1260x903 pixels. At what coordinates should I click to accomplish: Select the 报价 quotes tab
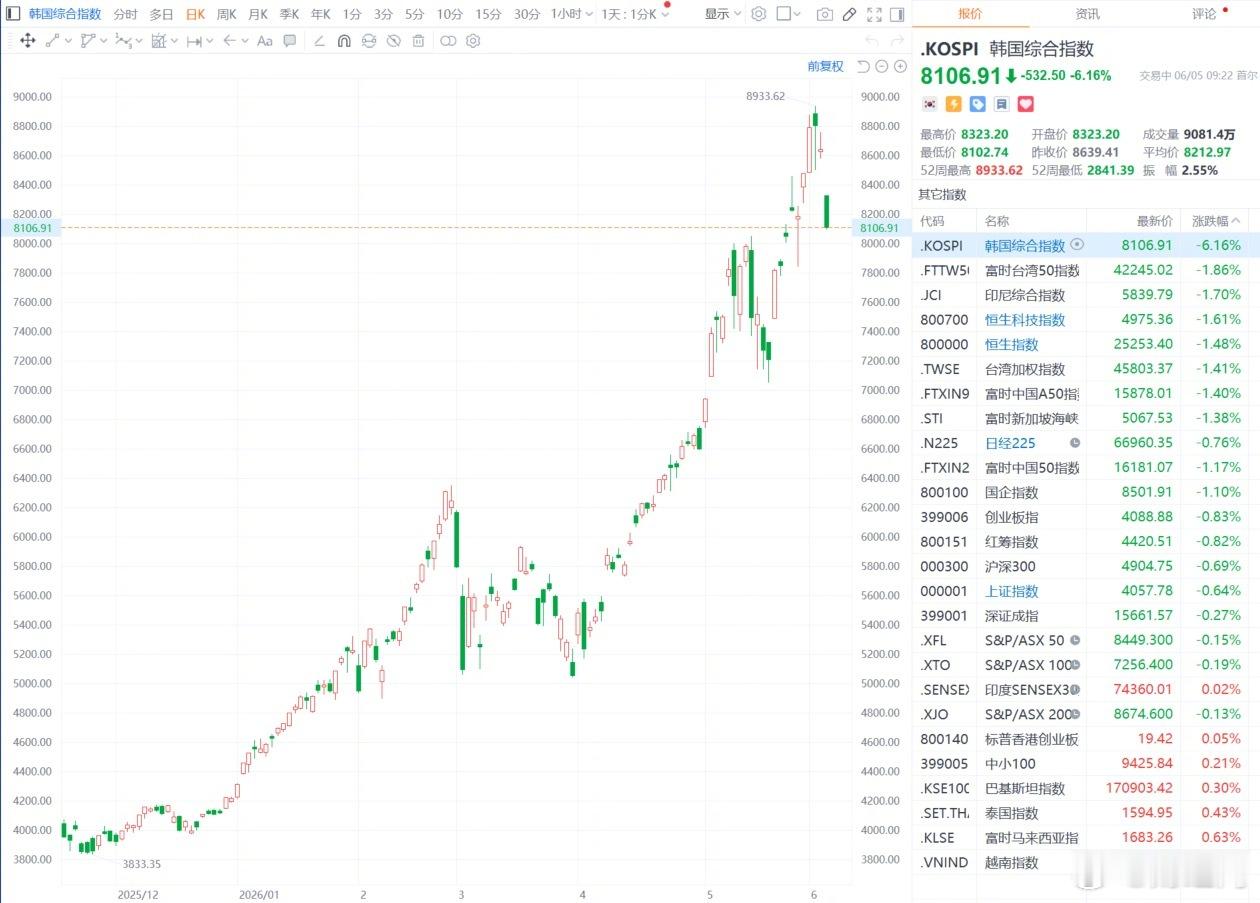click(x=970, y=14)
